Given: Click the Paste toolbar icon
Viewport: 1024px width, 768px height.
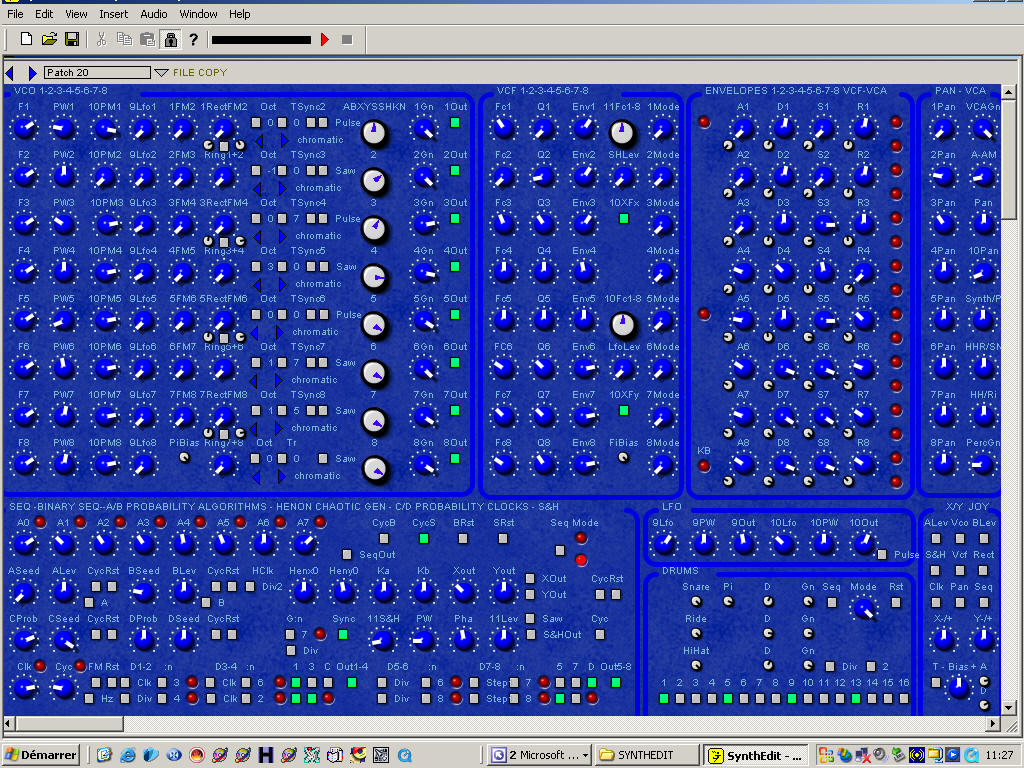Looking at the screenshot, I should [147, 39].
